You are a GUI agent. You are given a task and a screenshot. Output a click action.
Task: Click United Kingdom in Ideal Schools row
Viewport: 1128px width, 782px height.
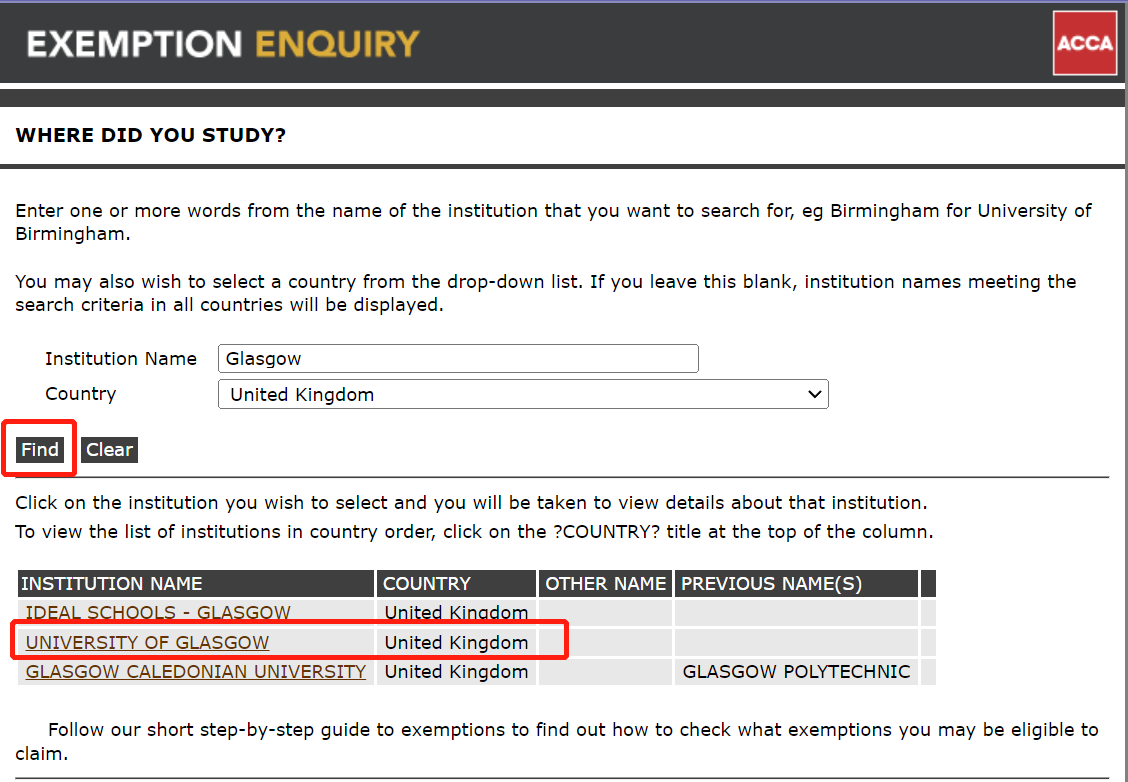[x=456, y=613]
